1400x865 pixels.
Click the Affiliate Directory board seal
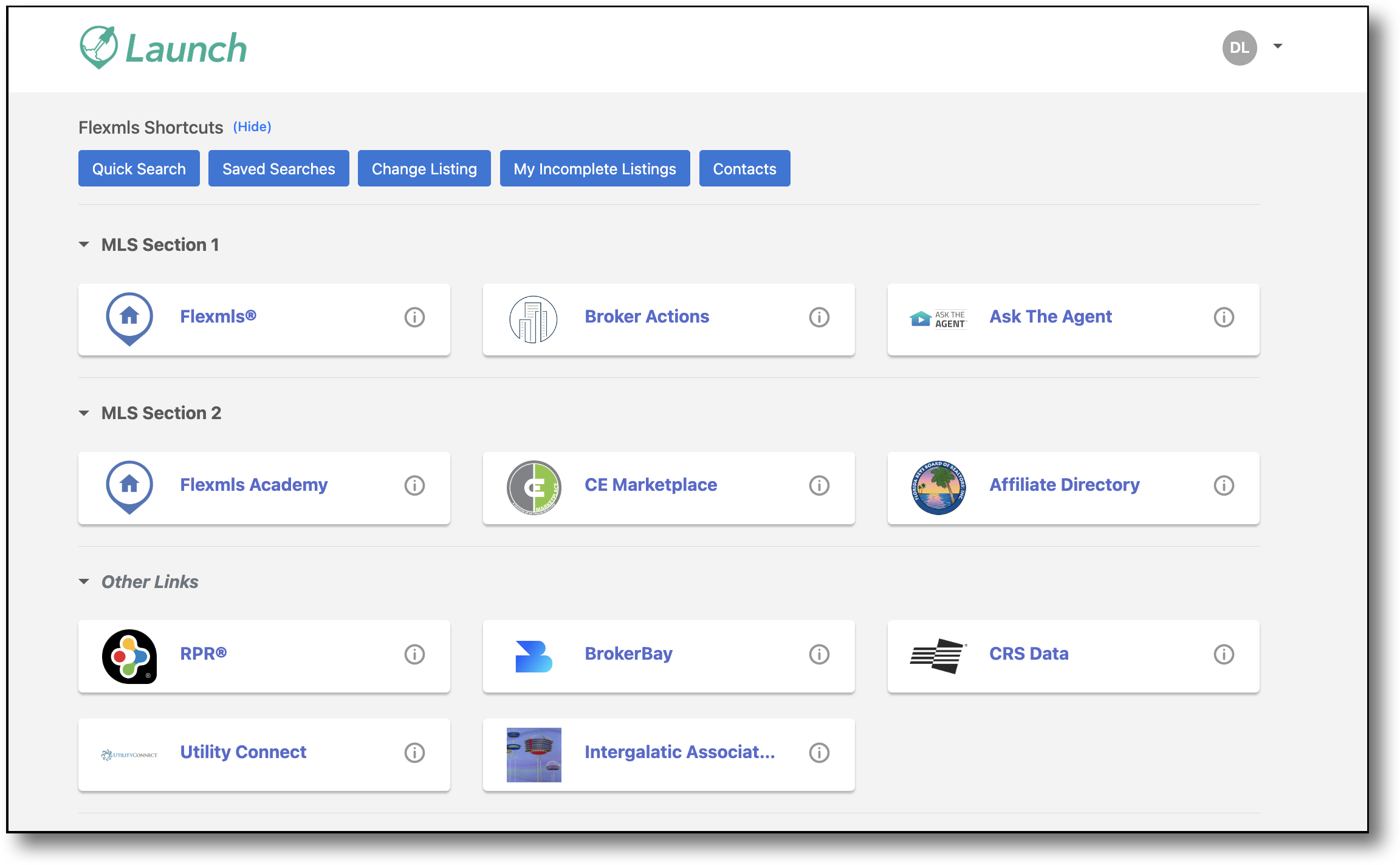click(938, 487)
